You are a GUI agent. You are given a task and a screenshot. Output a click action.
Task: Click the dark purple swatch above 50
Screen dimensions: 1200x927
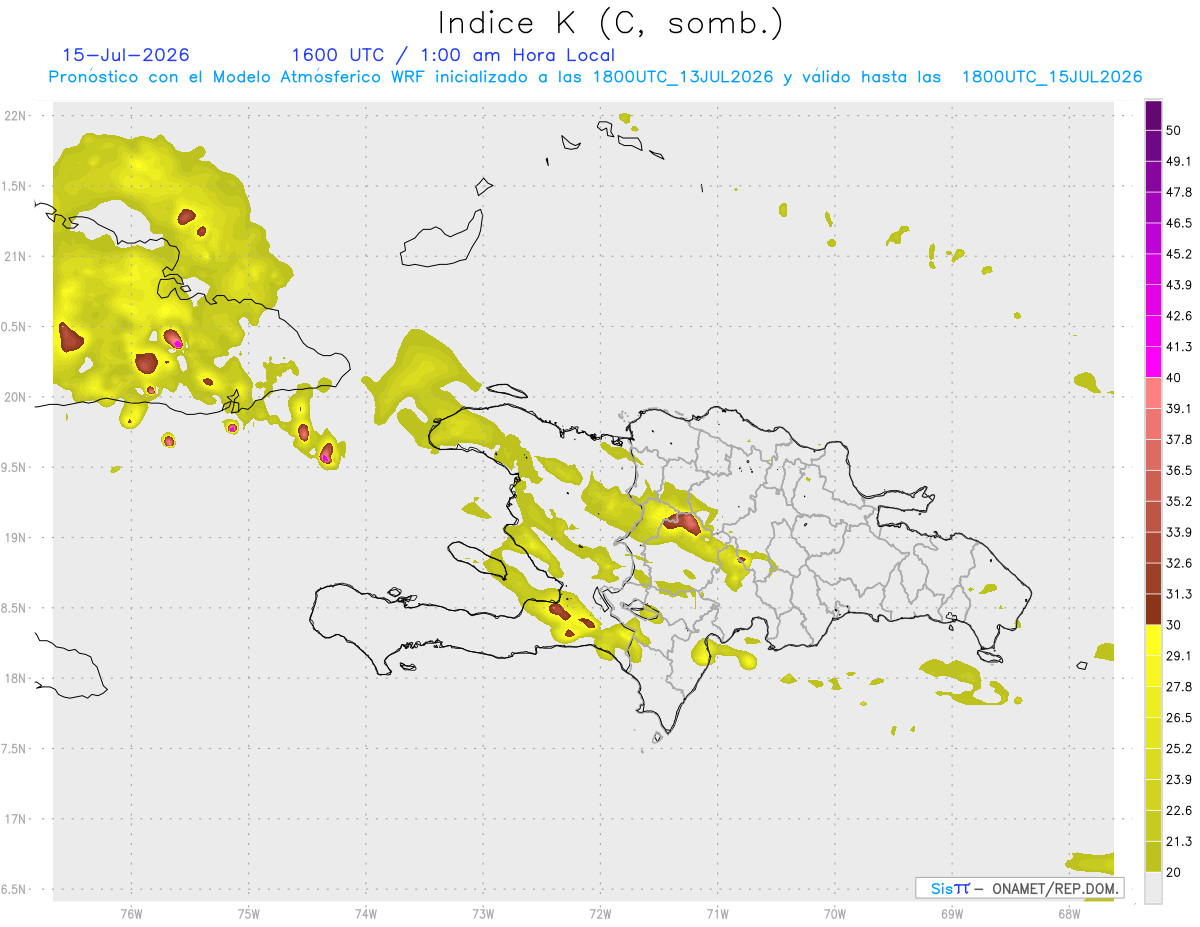1153,115
